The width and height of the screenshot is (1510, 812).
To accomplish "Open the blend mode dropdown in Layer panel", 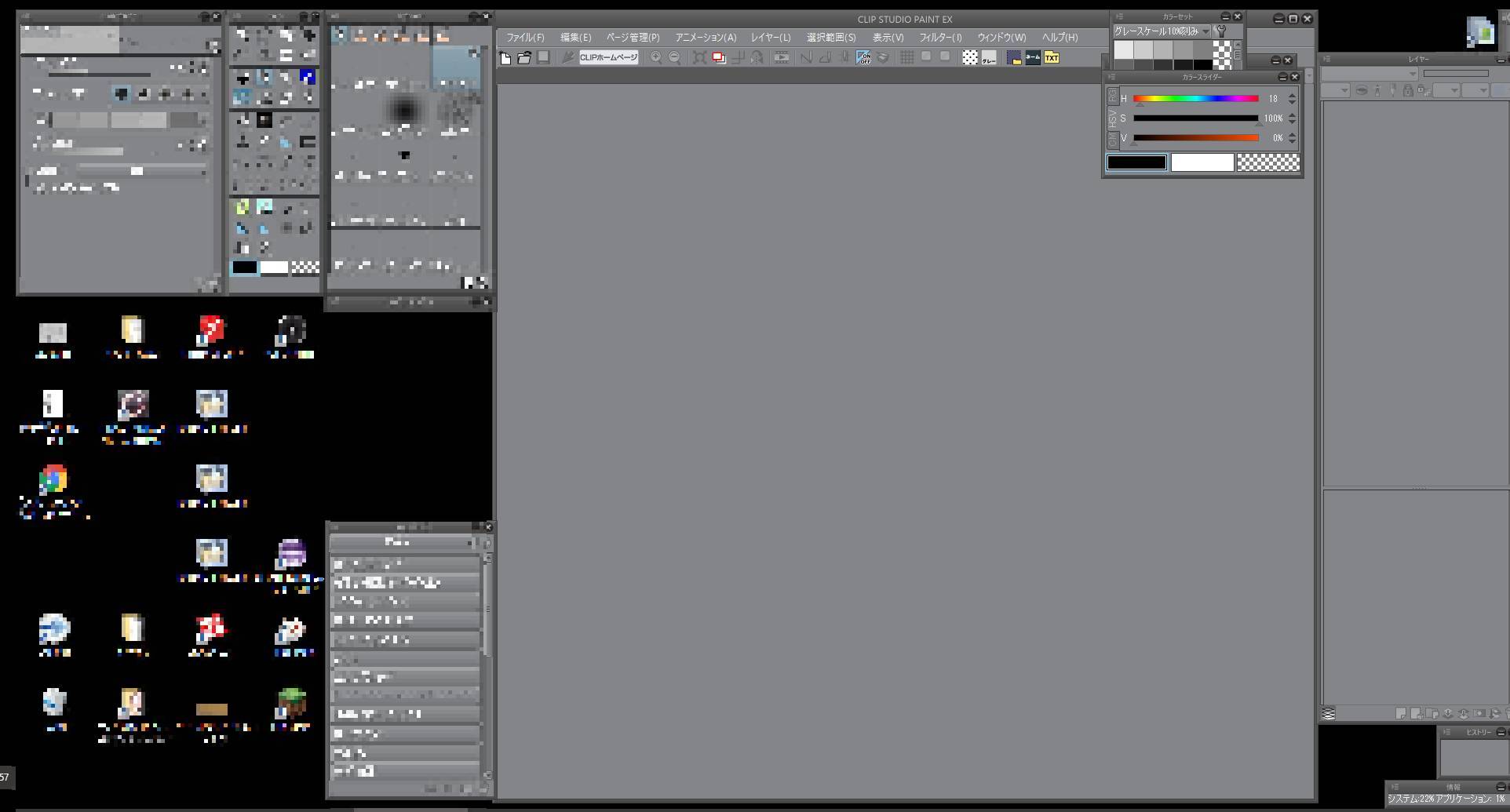I will click(x=1370, y=74).
